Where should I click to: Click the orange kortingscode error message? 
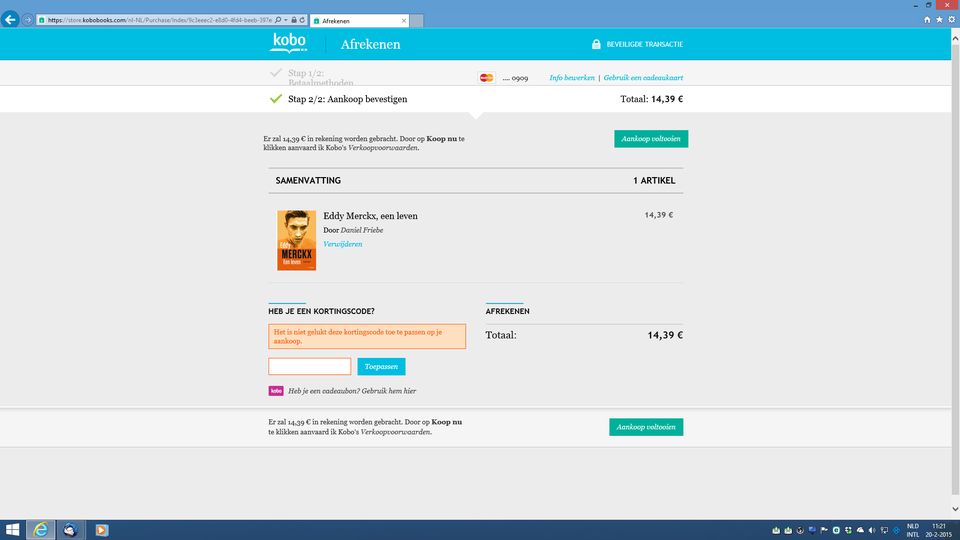tap(367, 336)
